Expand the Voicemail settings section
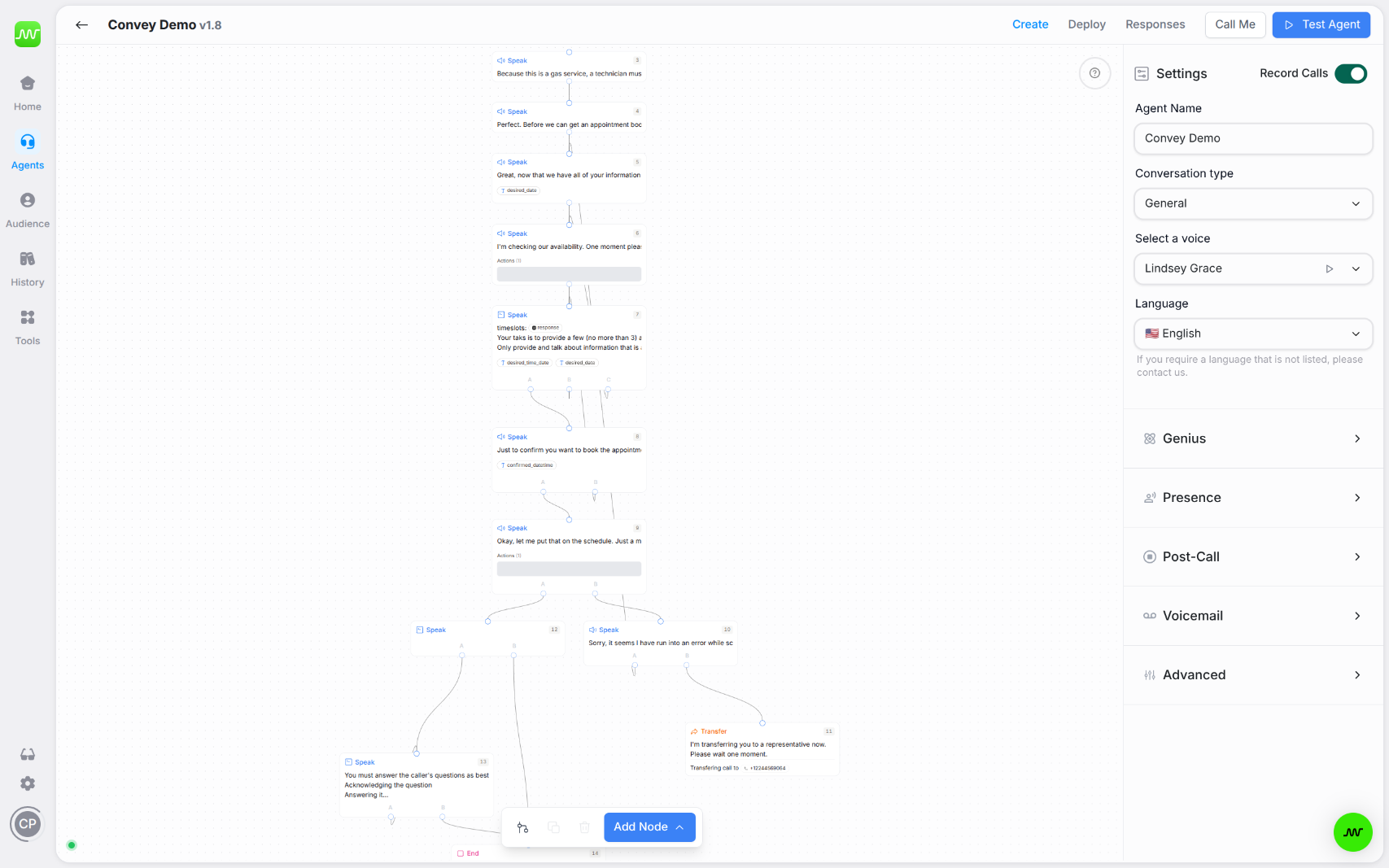1389x868 pixels. [1252, 616]
